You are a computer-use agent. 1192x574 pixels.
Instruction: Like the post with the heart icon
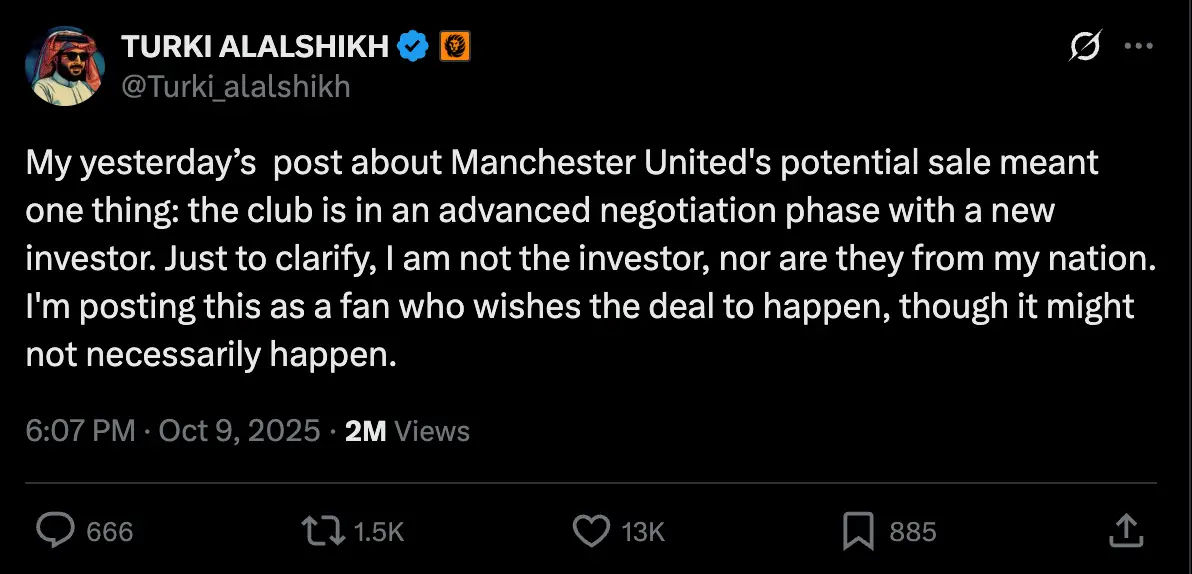593,530
